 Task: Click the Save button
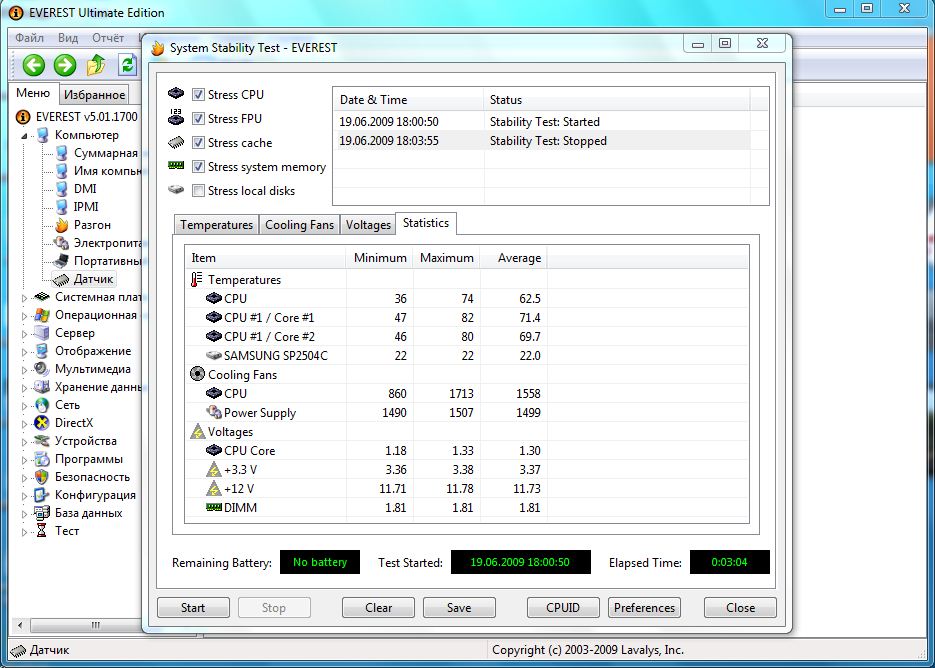459,608
